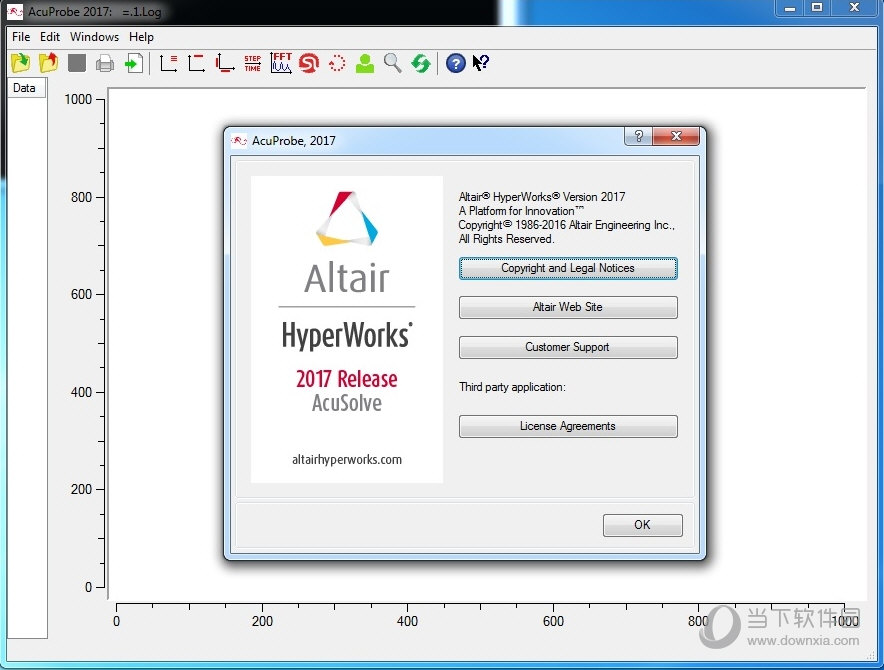The height and width of the screenshot is (670, 884).
Task: Click the "2017 Release" text
Action: click(347, 379)
